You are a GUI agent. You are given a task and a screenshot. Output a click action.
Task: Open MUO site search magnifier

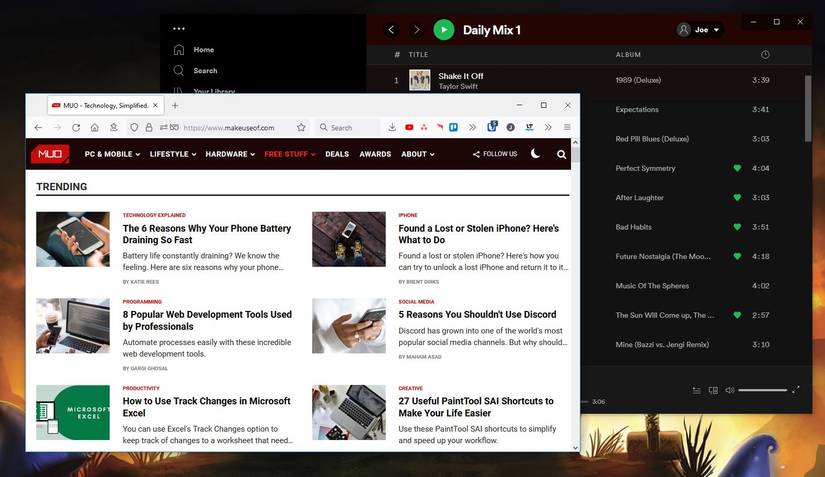pyautogui.click(x=561, y=154)
